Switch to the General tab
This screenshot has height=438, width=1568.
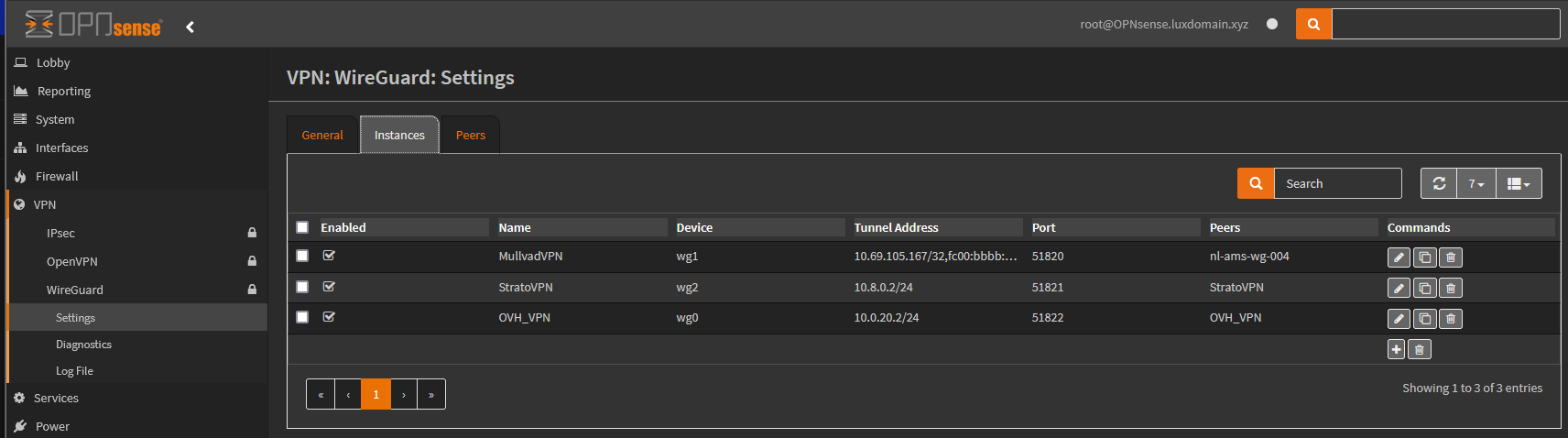(322, 136)
